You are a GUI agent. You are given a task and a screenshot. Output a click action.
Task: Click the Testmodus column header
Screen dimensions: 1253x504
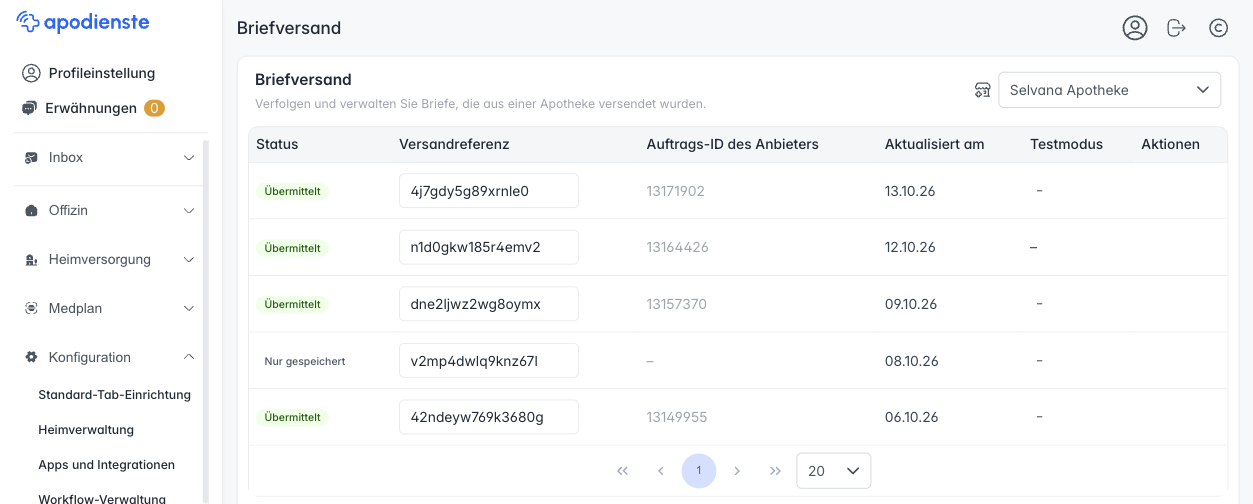click(x=1066, y=144)
